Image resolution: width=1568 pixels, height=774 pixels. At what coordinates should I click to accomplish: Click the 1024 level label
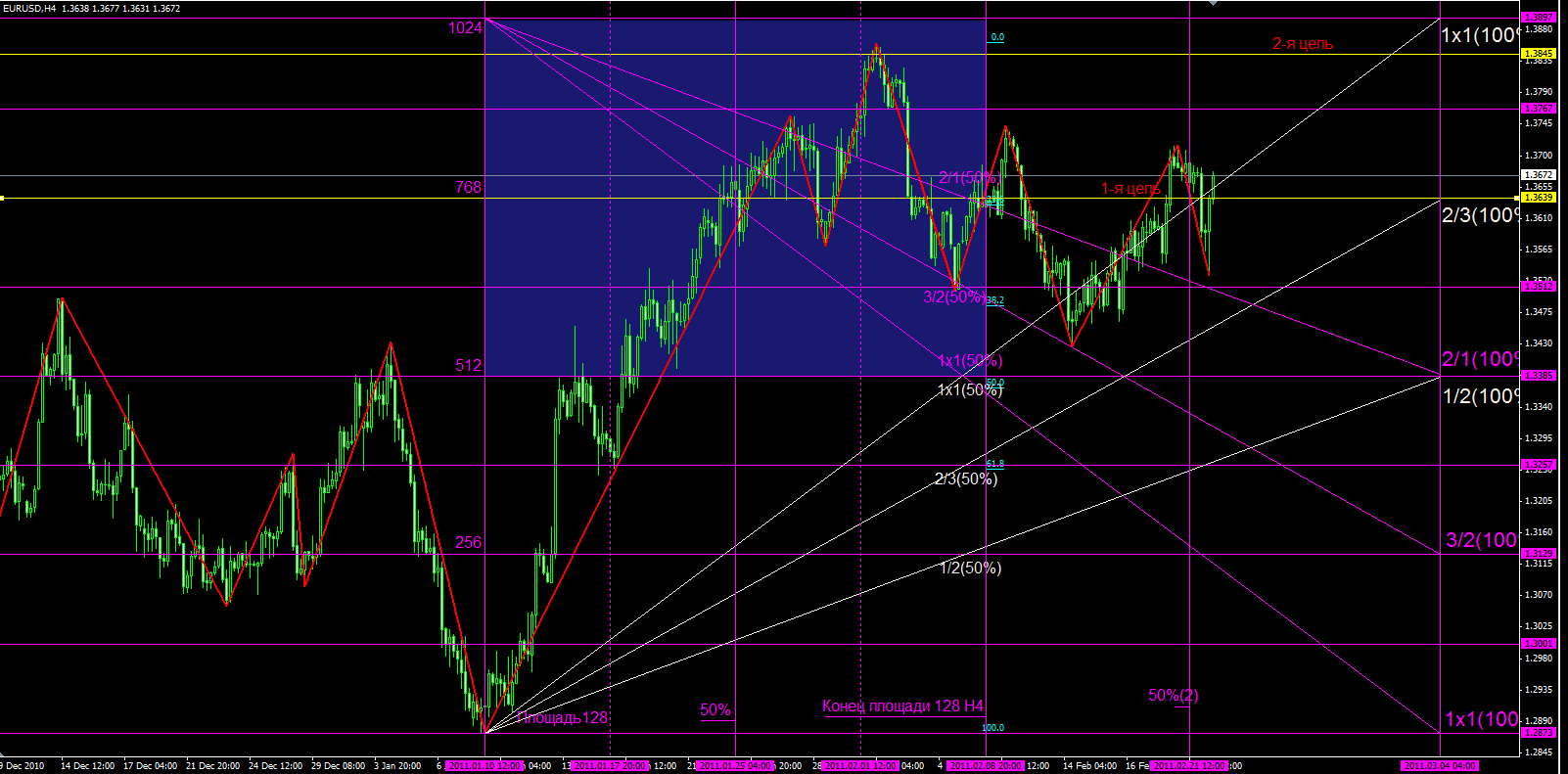(465, 28)
